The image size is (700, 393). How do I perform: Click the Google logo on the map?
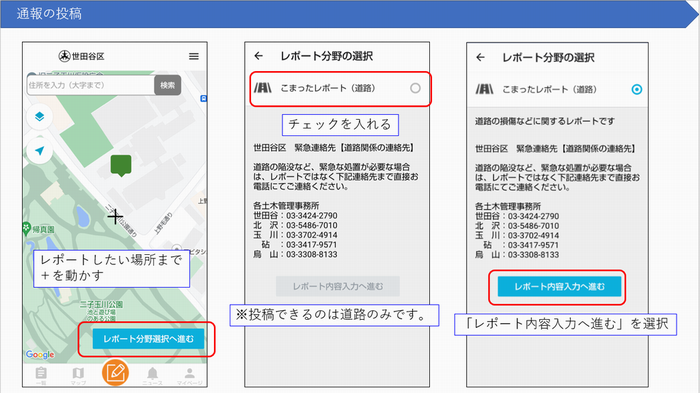(x=40, y=355)
